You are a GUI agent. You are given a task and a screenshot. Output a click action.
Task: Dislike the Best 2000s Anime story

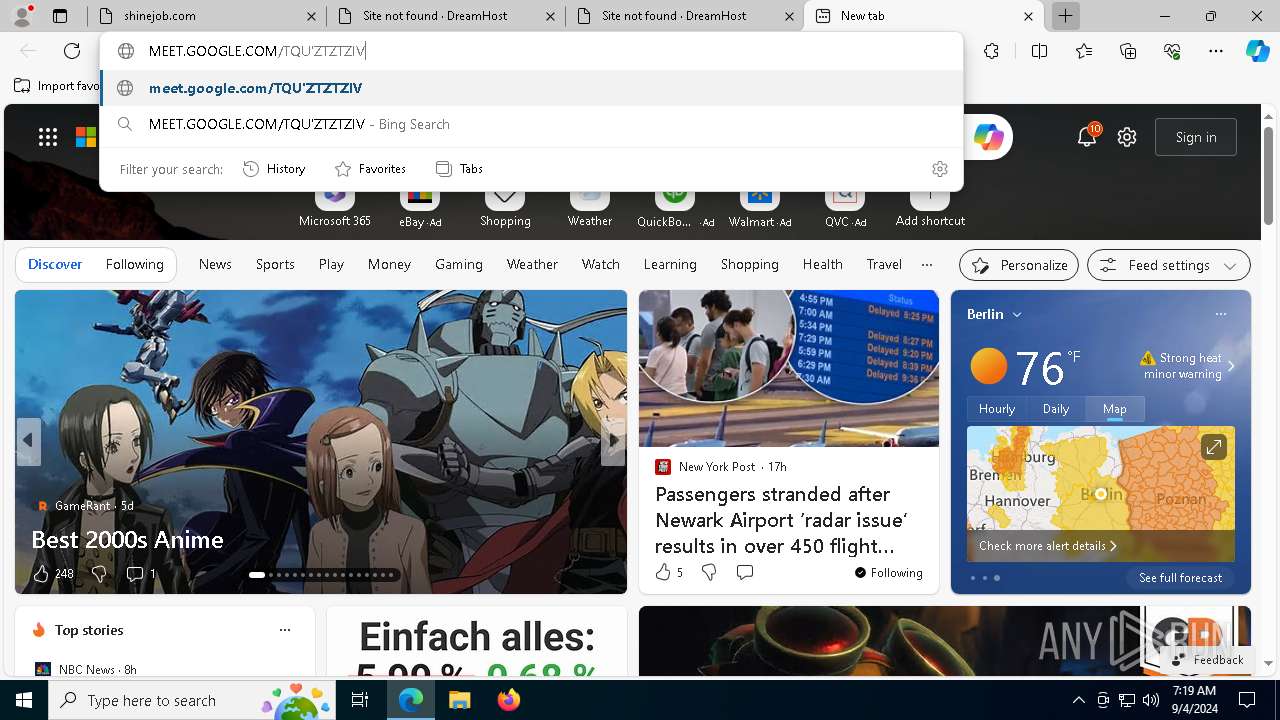coord(99,573)
